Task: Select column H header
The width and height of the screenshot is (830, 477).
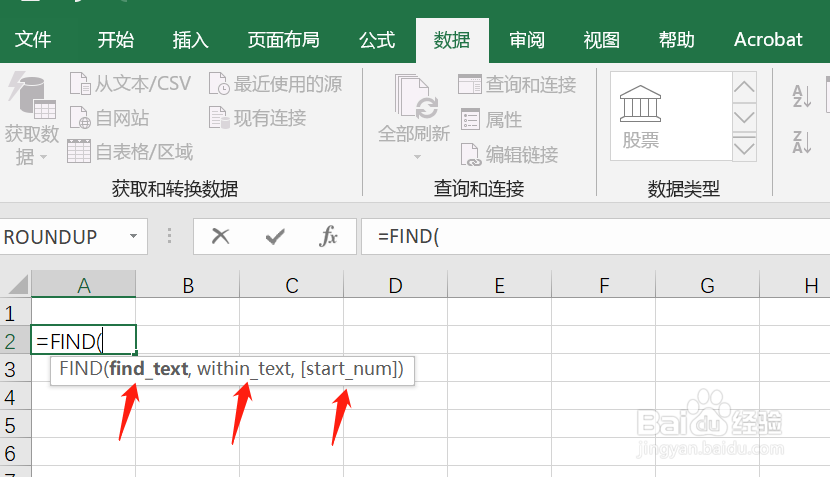Action: point(795,285)
